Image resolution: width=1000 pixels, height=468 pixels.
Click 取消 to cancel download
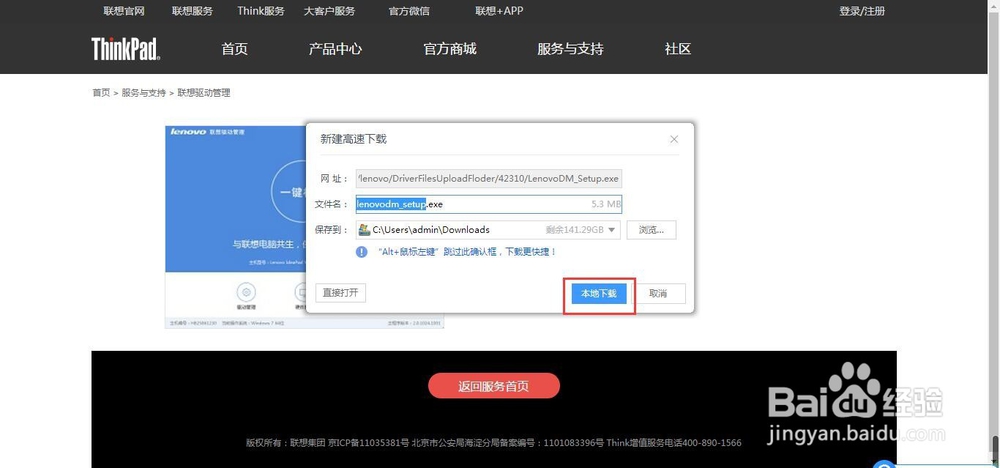[x=660, y=293]
